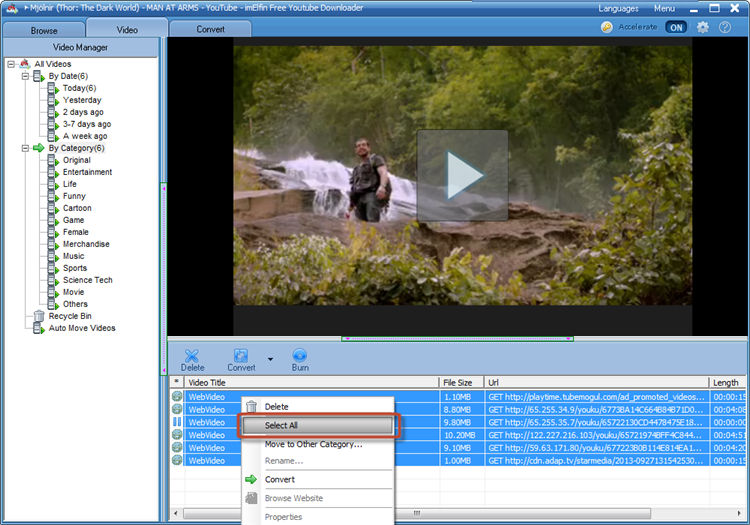Switch to the Browse tab
750x525 pixels.
point(44,30)
